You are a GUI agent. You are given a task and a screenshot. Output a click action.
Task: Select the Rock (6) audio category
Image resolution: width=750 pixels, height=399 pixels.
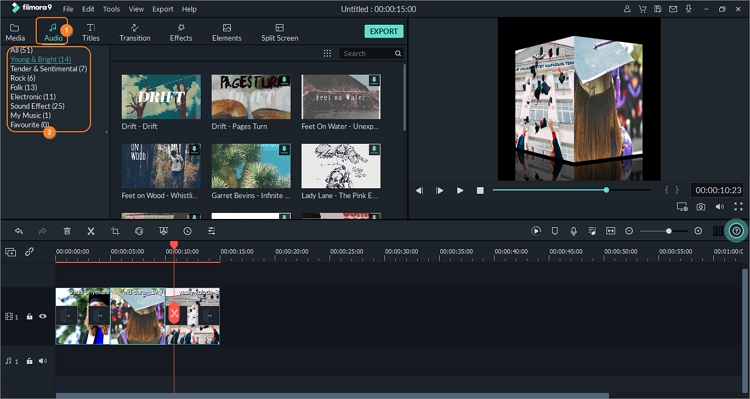pos(23,78)
